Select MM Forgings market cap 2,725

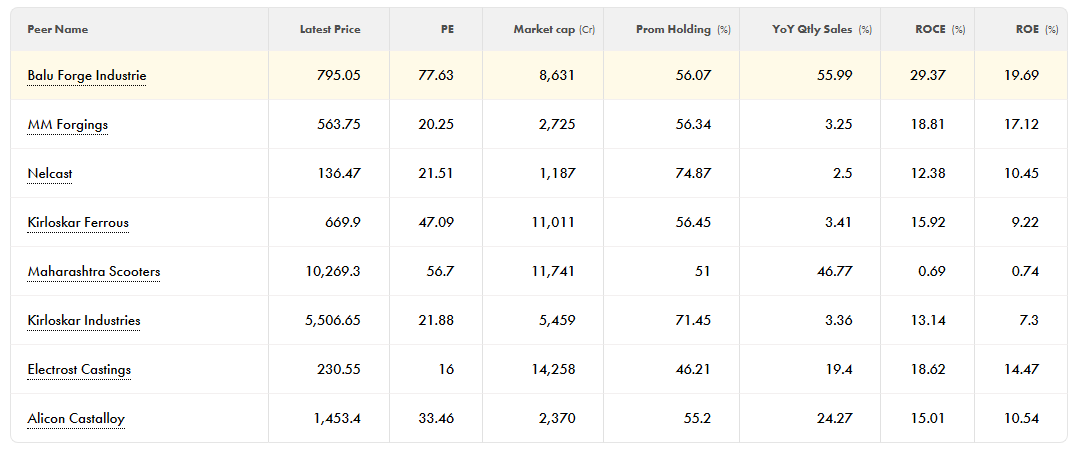[x=557, y=124]
